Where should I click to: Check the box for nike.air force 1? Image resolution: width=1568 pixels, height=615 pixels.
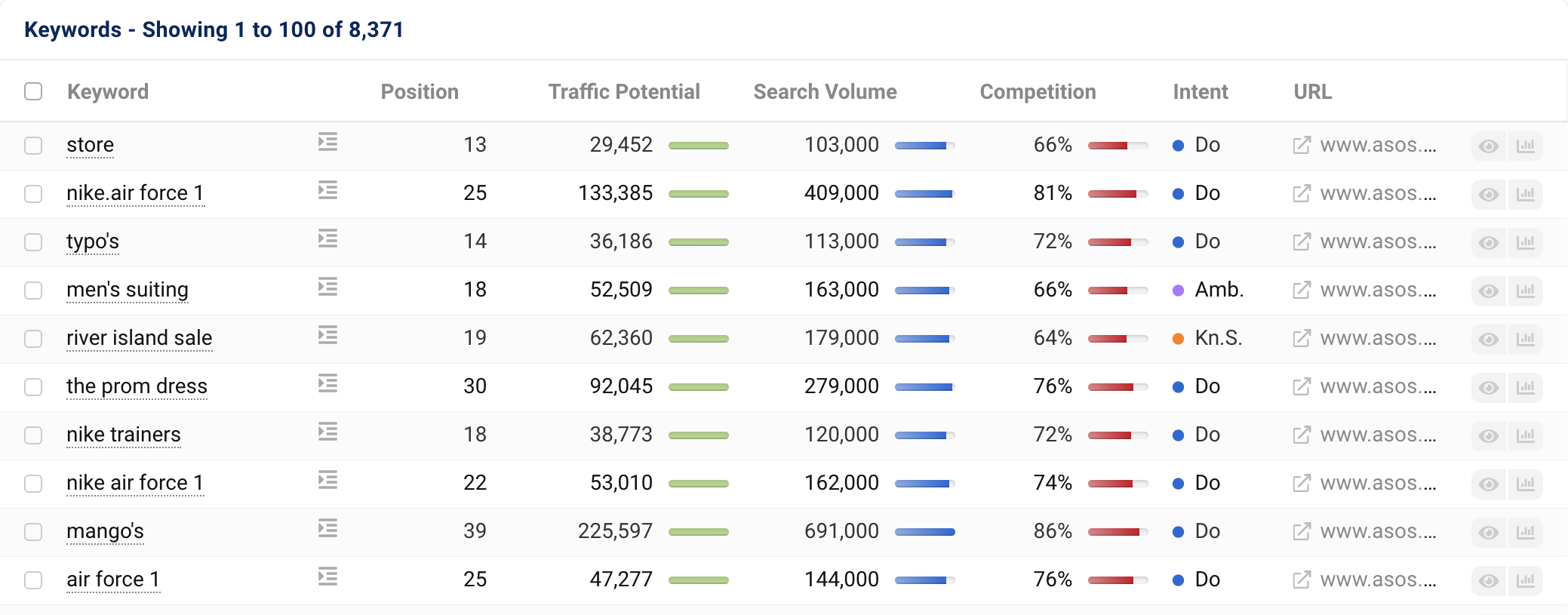click(33, 193)
